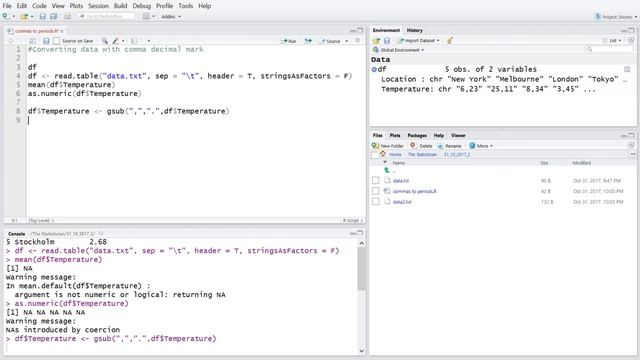Open the Tools menu
Image resolution: width=640 pixels, height=360 pixels.
185,6
